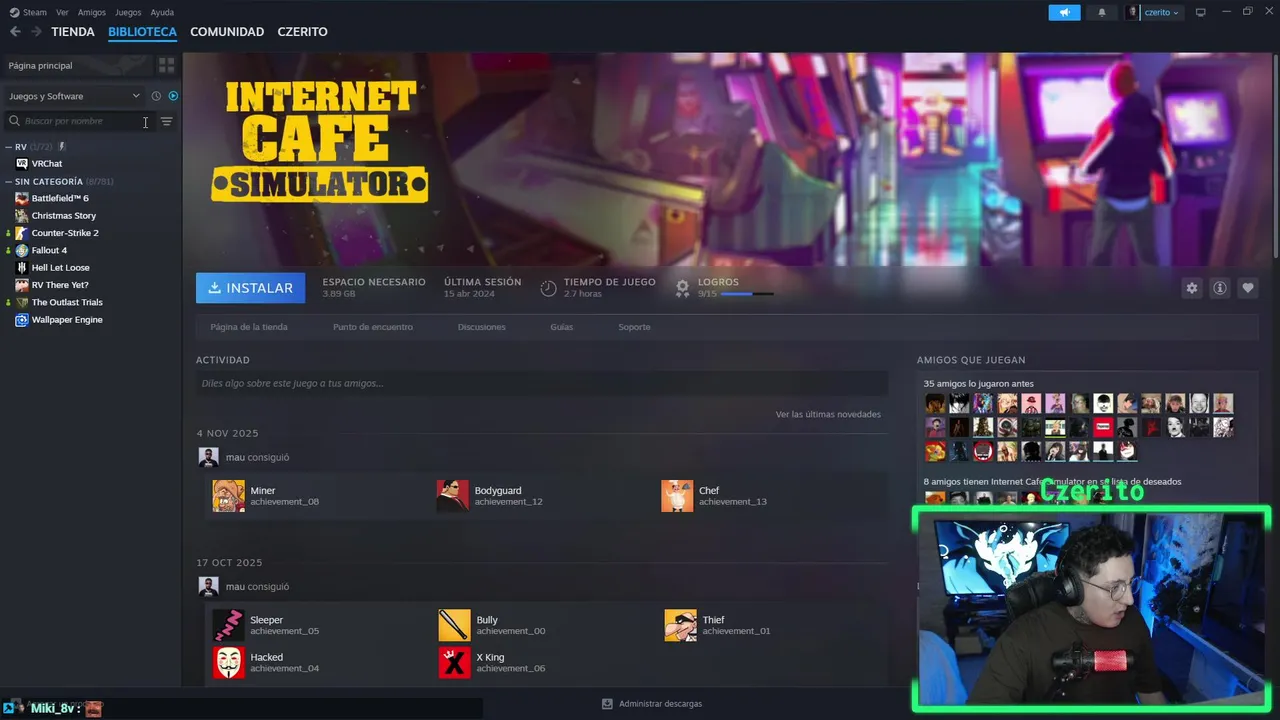Open the Juegos menu
This screenshot has width=1280, height=720.
tap(128, 12)
